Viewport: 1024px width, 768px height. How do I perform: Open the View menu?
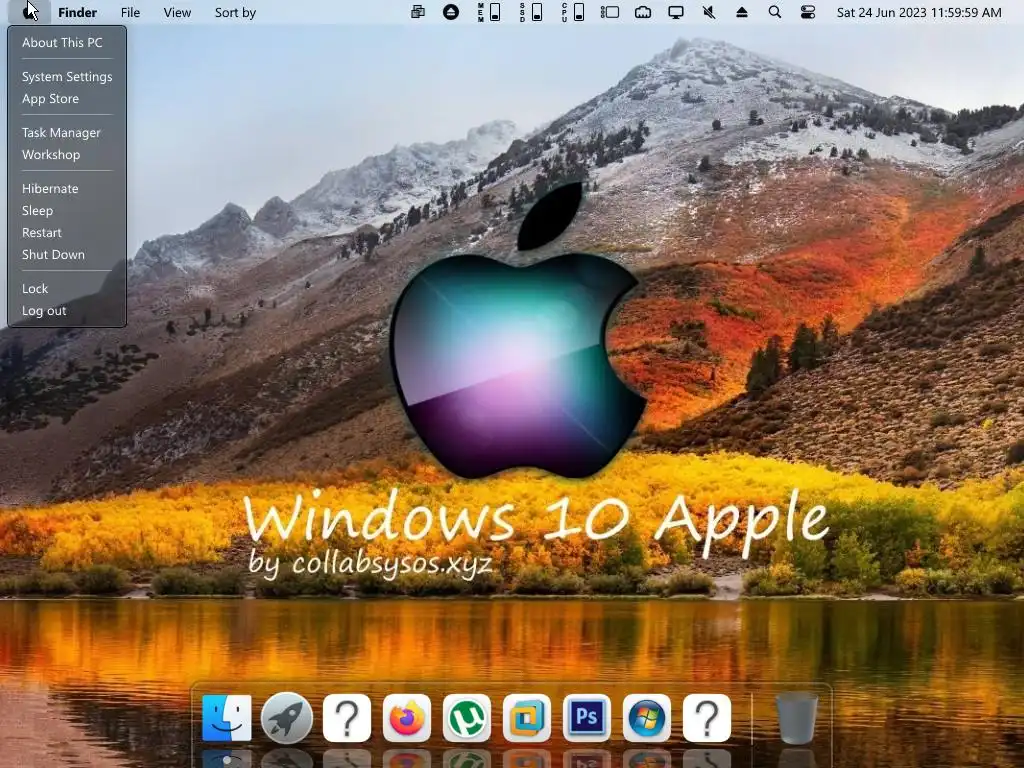click(x=177, y=12)
